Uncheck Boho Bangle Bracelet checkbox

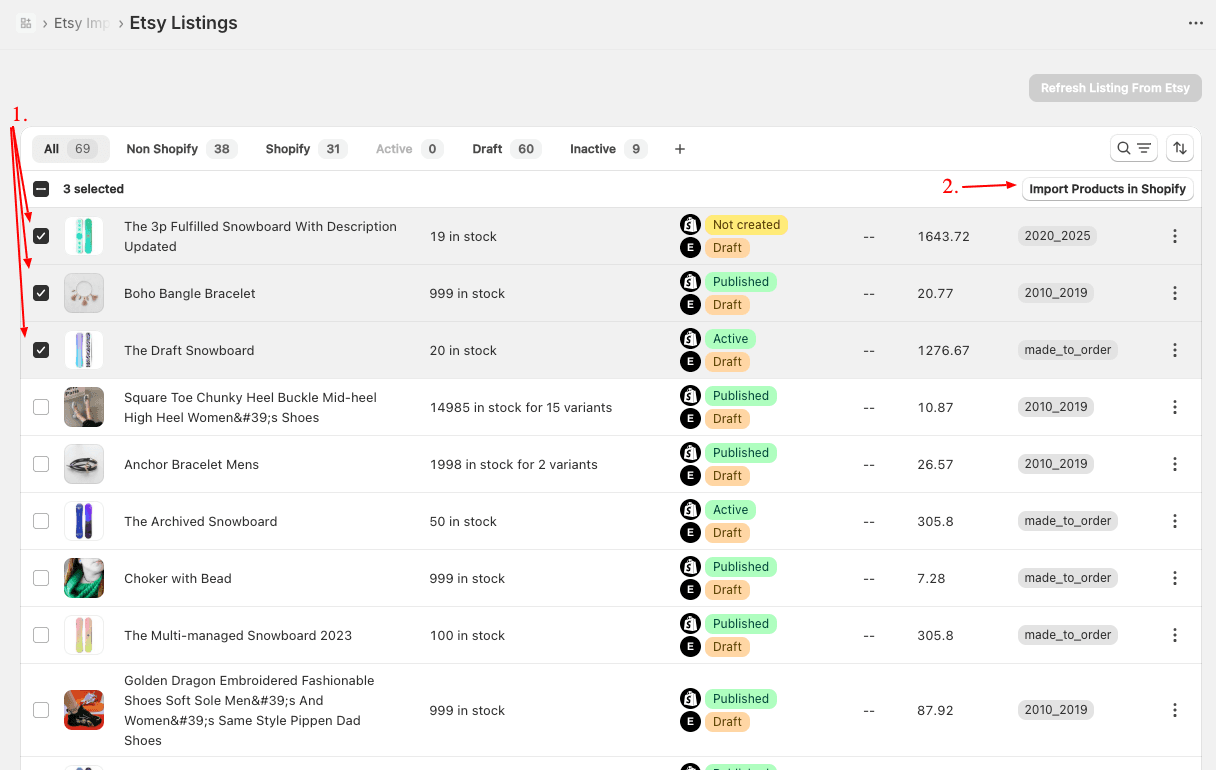(41, 293)
